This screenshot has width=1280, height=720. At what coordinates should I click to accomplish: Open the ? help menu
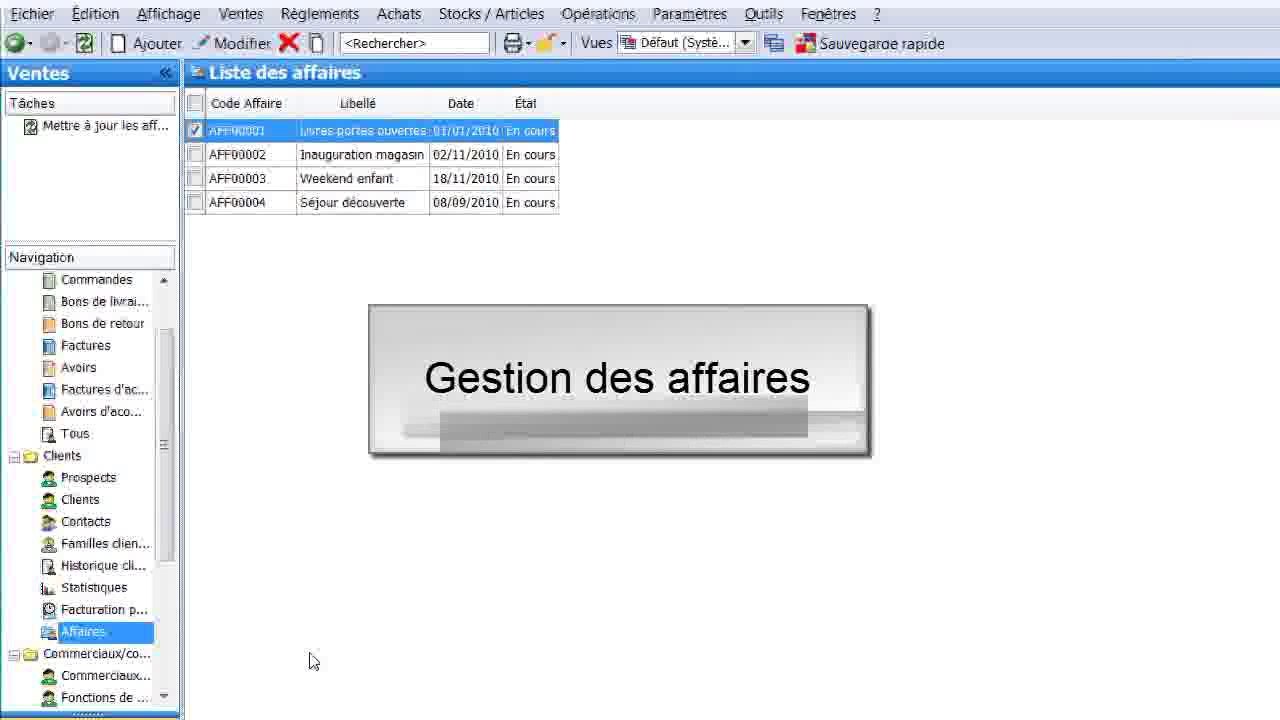(877, 14)
